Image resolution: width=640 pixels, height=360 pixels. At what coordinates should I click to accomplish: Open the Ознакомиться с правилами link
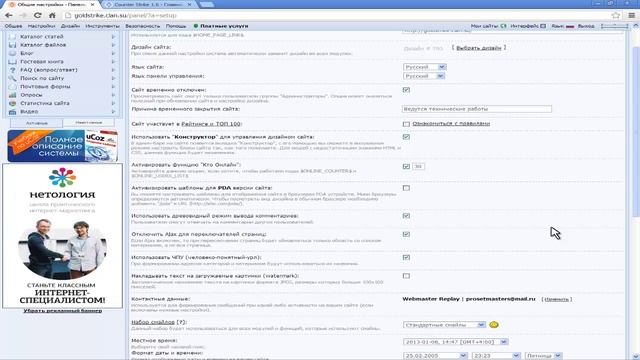(451, 124)
